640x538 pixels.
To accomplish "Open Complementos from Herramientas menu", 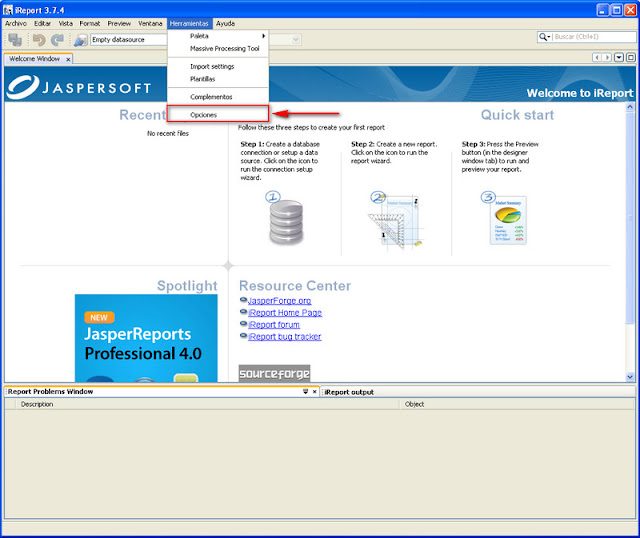I will [218, 97].
